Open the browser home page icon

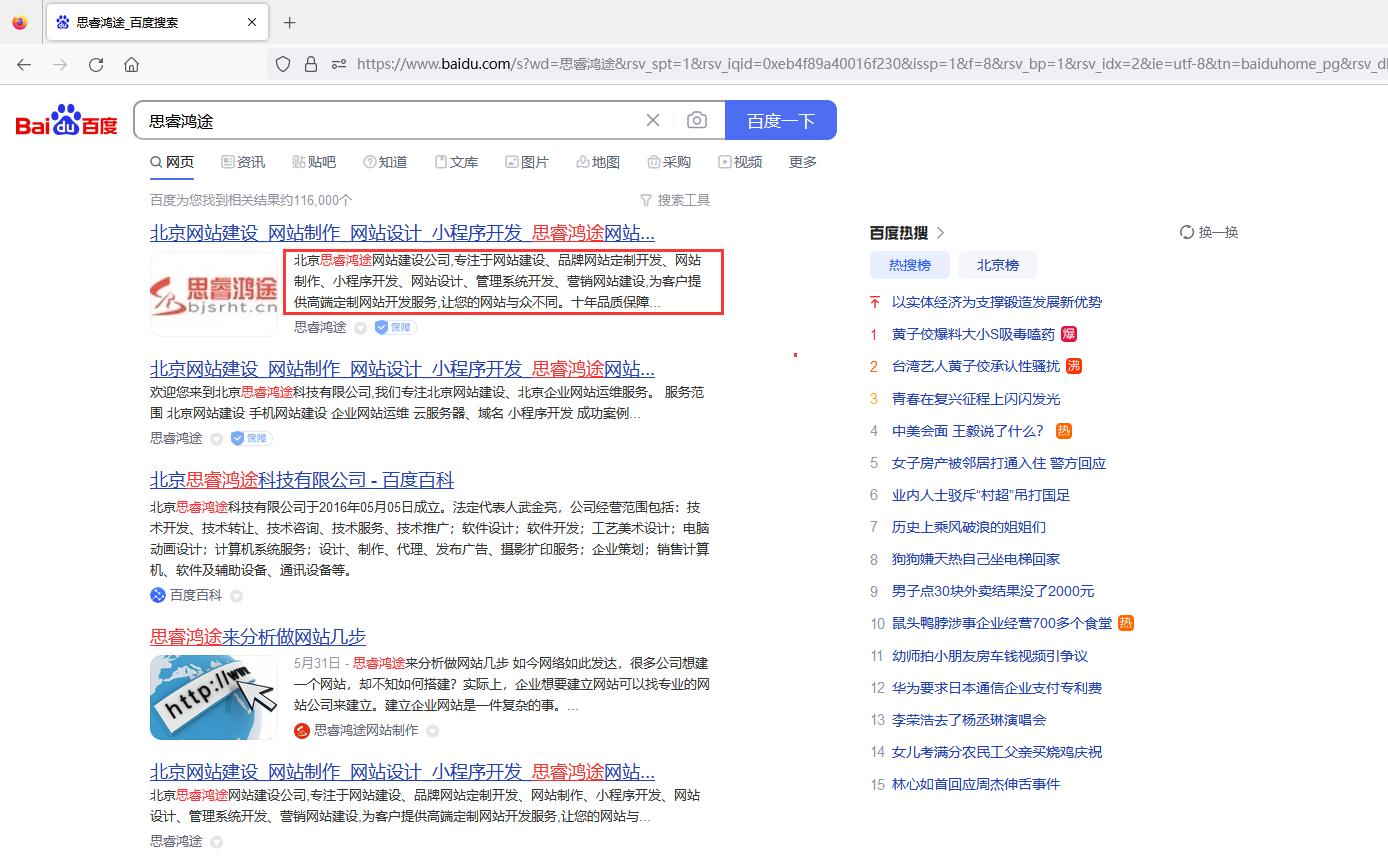pos(131,62)
